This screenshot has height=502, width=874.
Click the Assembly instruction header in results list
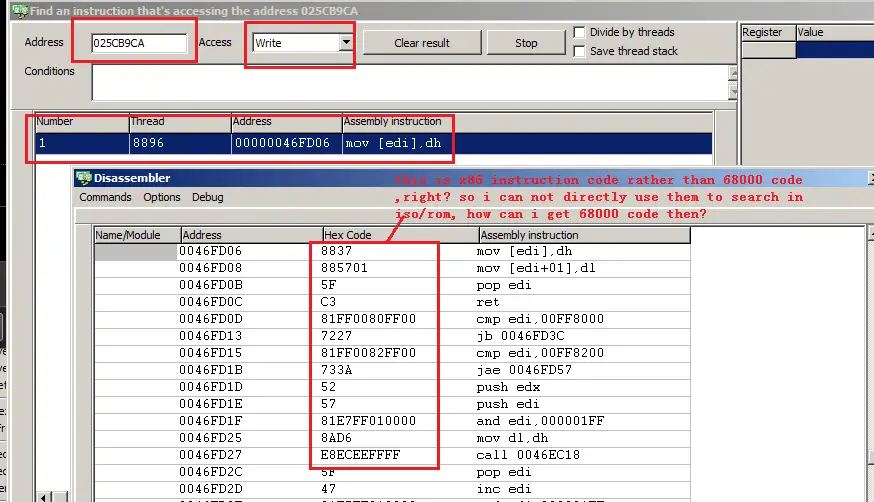pos(527,121)
